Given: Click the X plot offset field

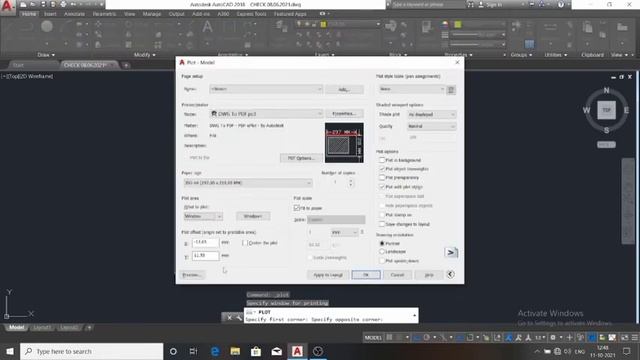Looking at the screenshot, I should [205, 242].
